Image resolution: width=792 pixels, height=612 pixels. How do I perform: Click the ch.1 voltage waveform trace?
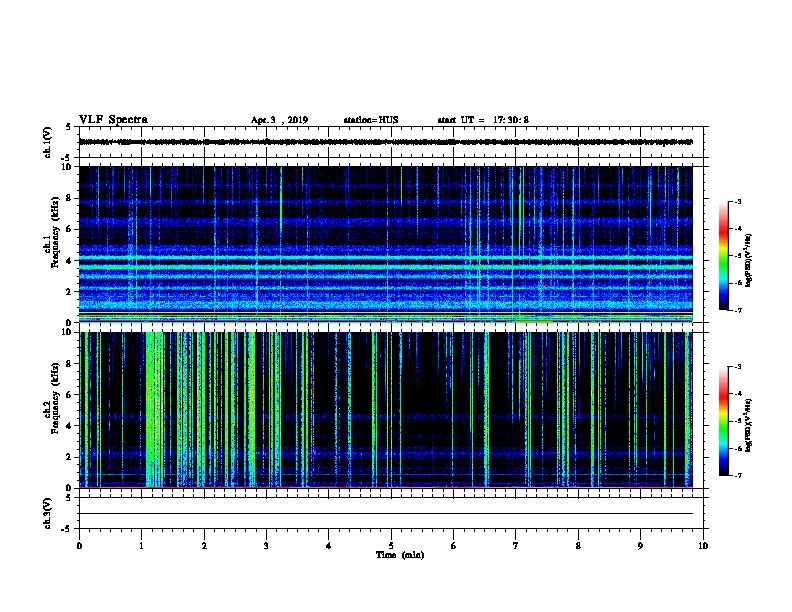[385, 142]
